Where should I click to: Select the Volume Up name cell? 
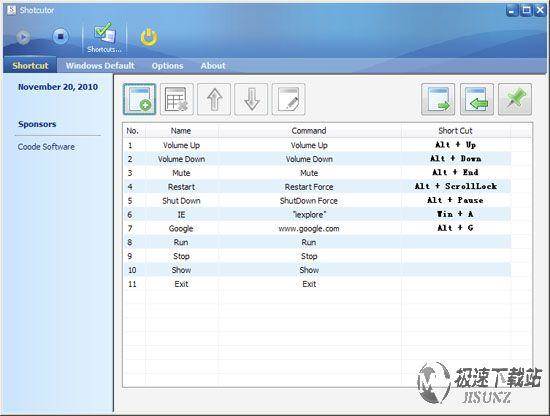pos(181,145)
